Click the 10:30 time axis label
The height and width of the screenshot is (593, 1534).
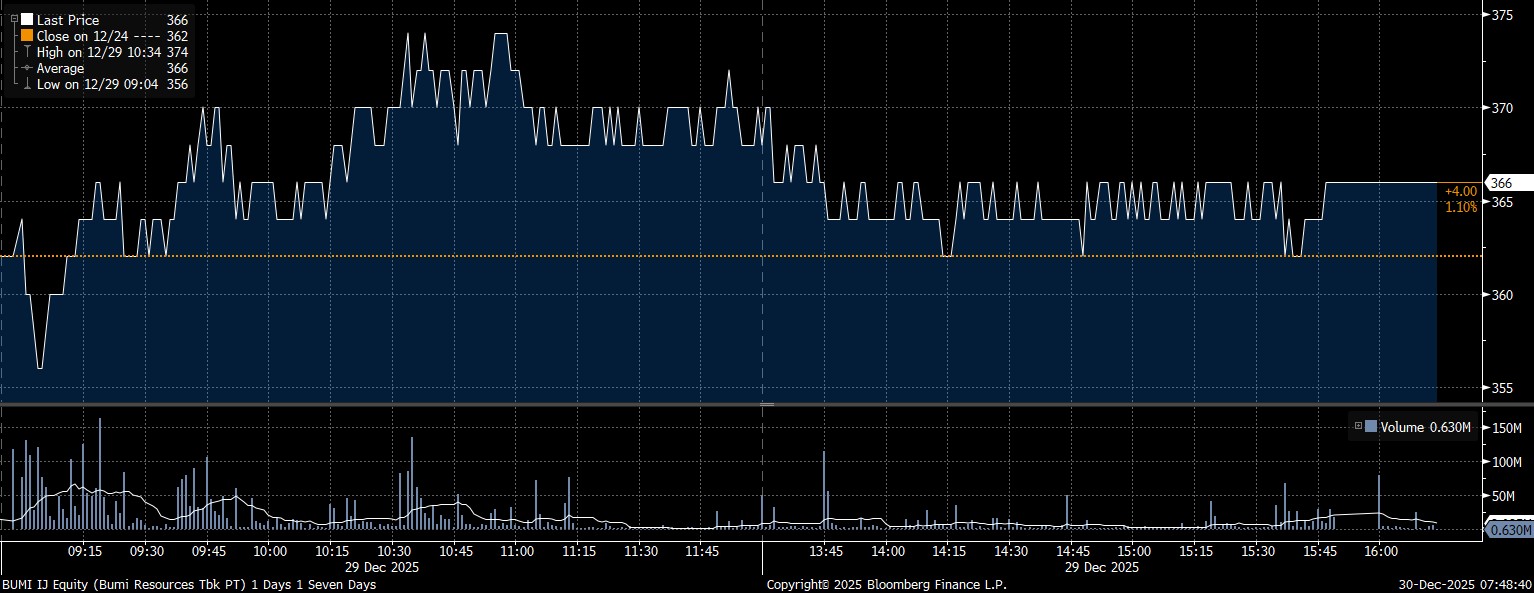[393, 551]
